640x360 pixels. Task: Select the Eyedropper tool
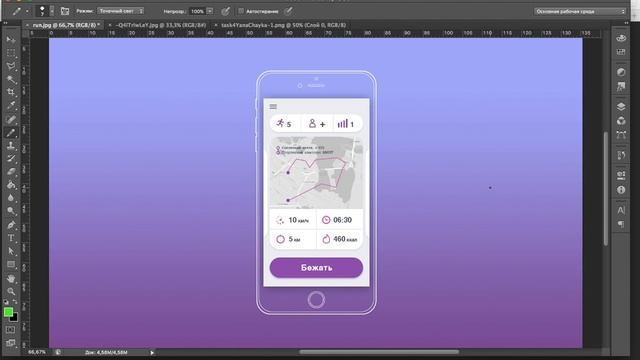[11, 106]
